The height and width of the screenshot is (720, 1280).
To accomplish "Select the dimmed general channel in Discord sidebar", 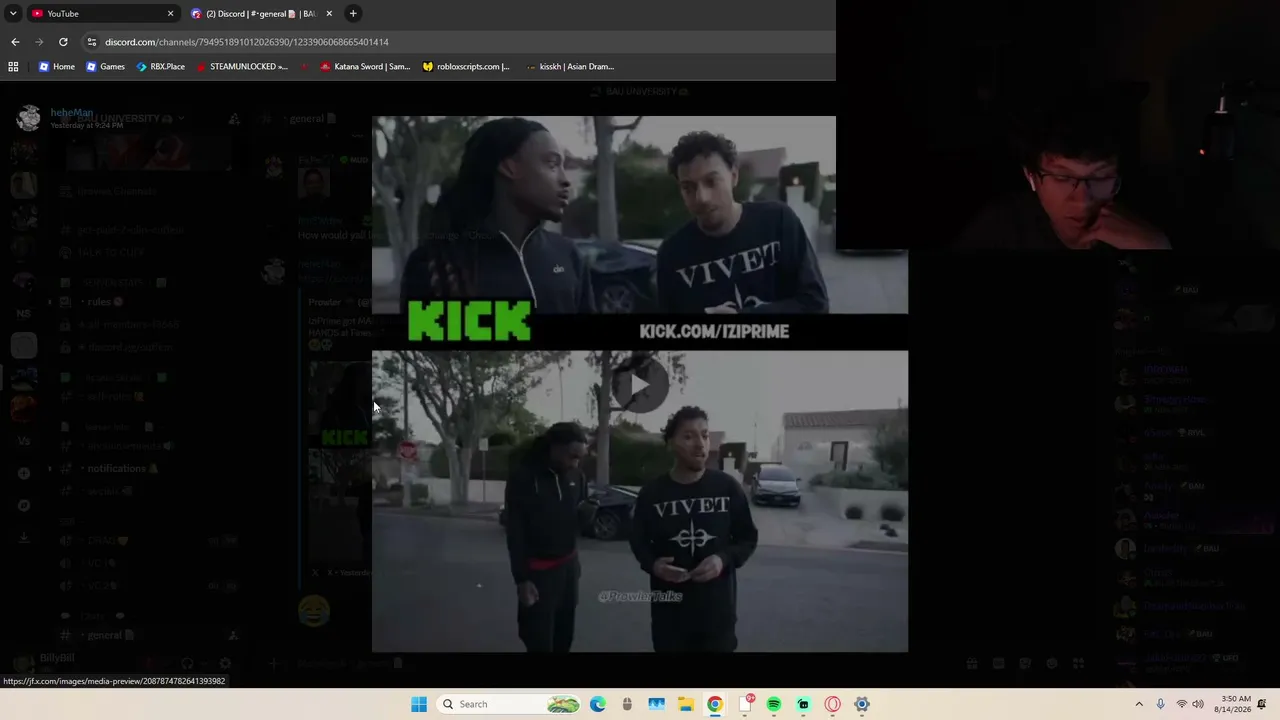I will (x=104, y=635).
